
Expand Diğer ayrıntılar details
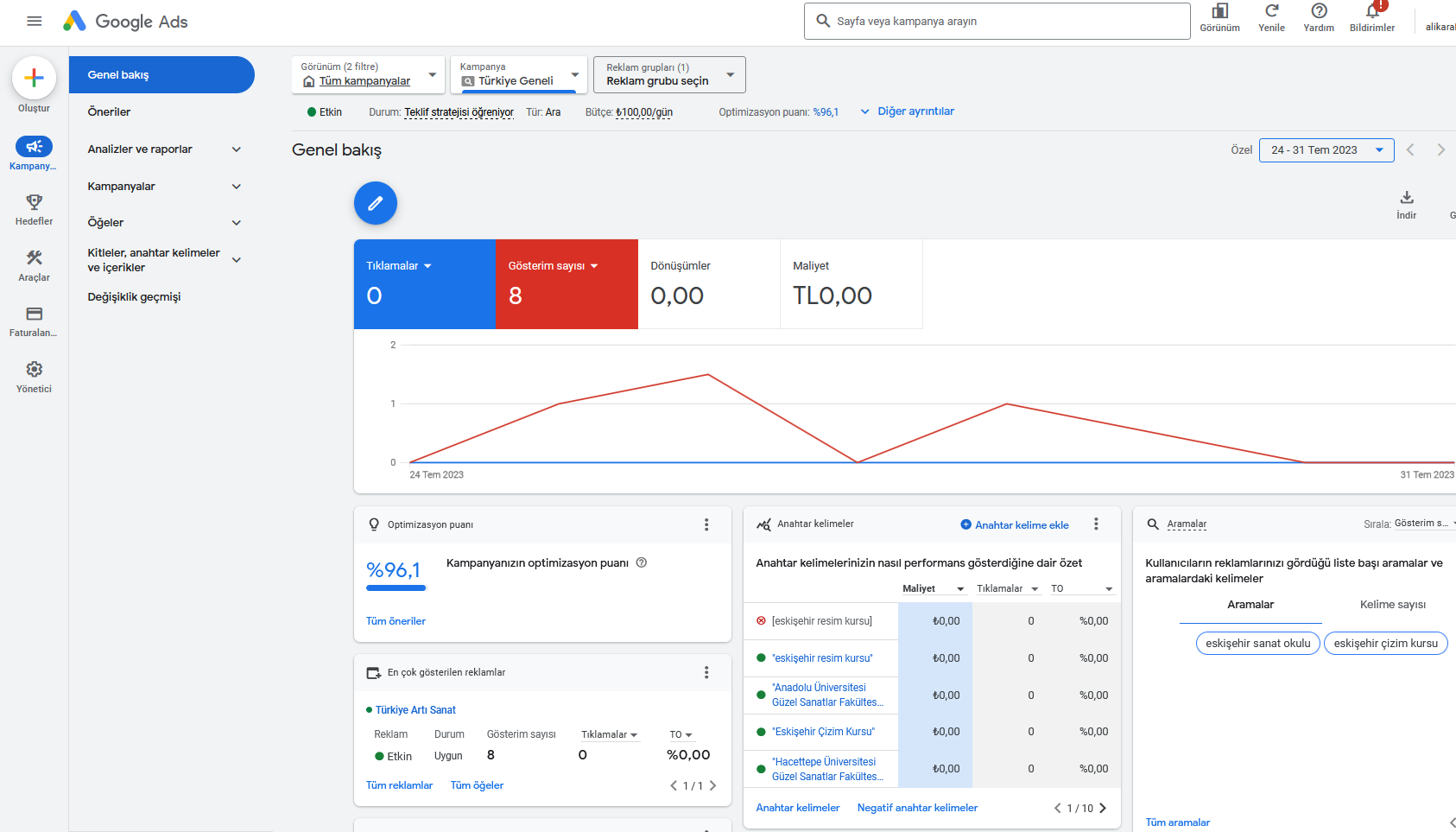coord(907,111)
